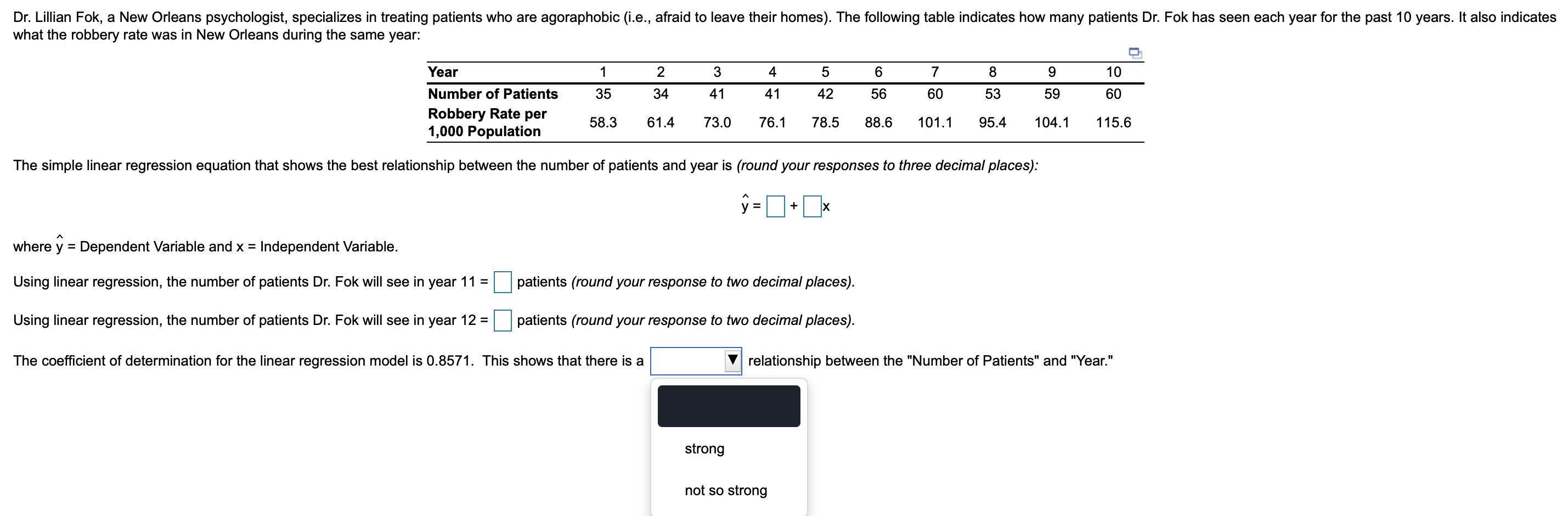Click the year 11 patients answer box
Viewport: 1568px width, 516px height.
(503, 282)
